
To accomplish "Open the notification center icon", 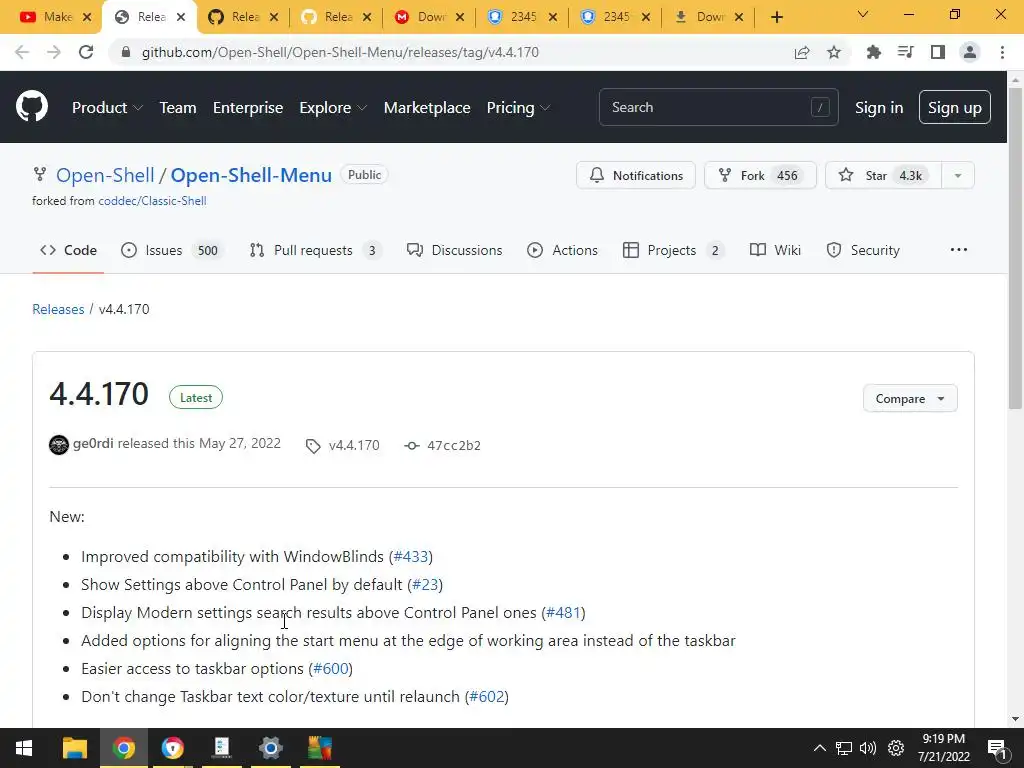I will [997, 748].
